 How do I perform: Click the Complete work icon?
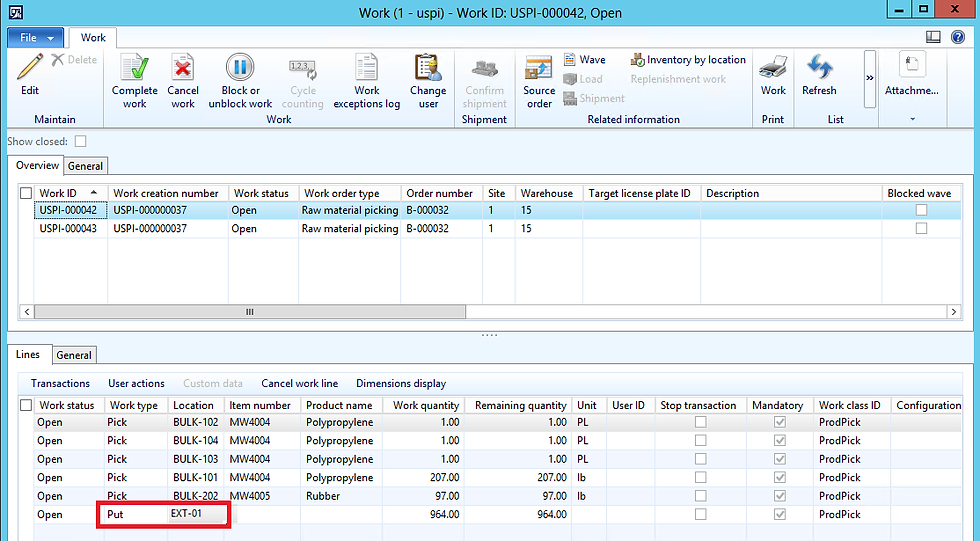point(134,67)
